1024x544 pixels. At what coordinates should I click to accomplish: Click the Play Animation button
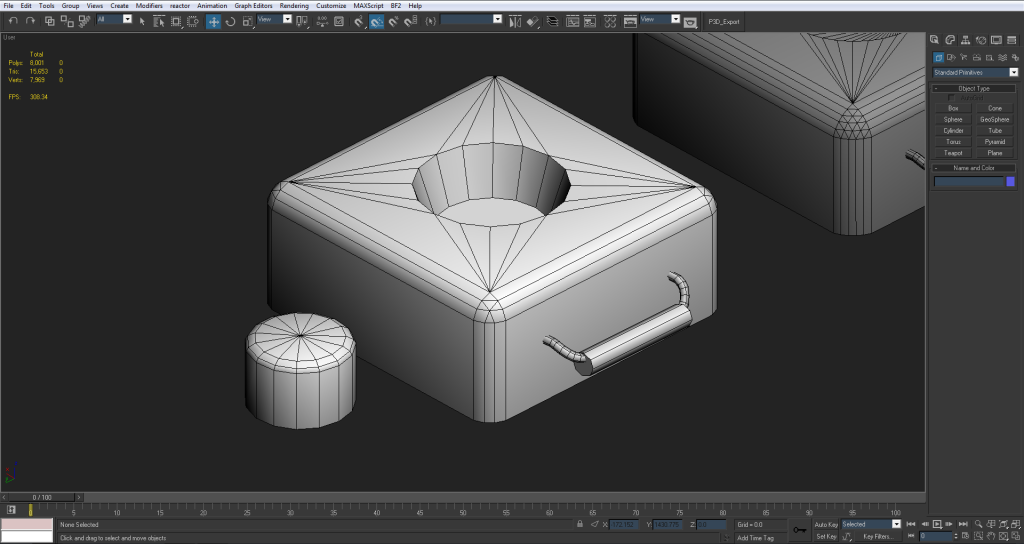[937, 524]
